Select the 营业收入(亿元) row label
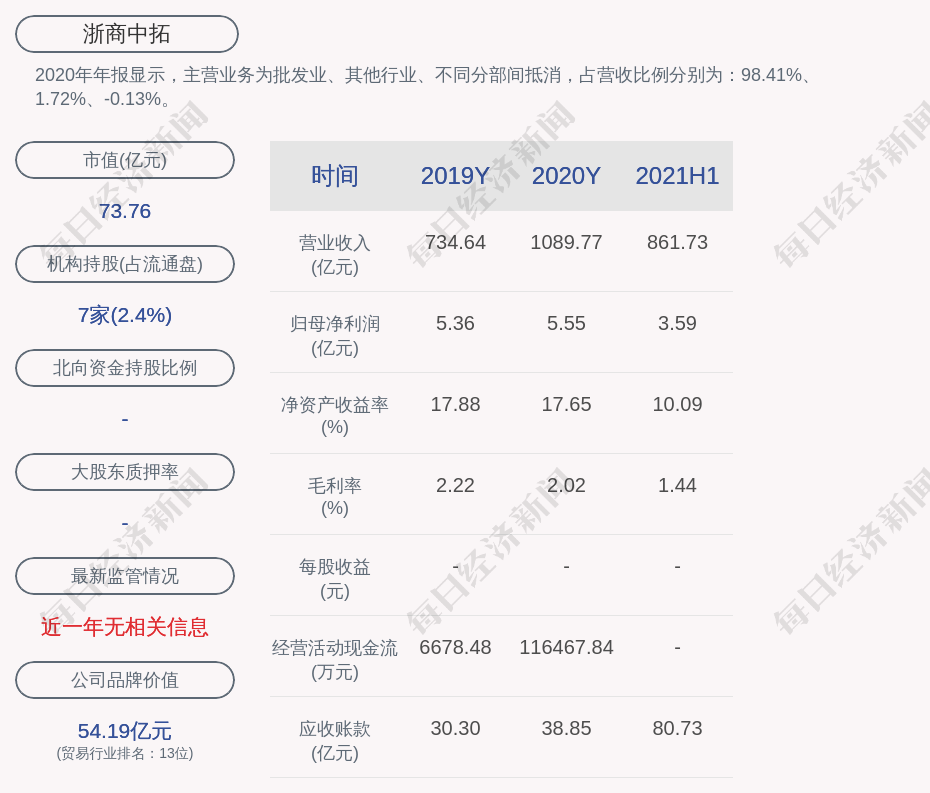The width and height of the screenshot is (930, 793). 335,254
